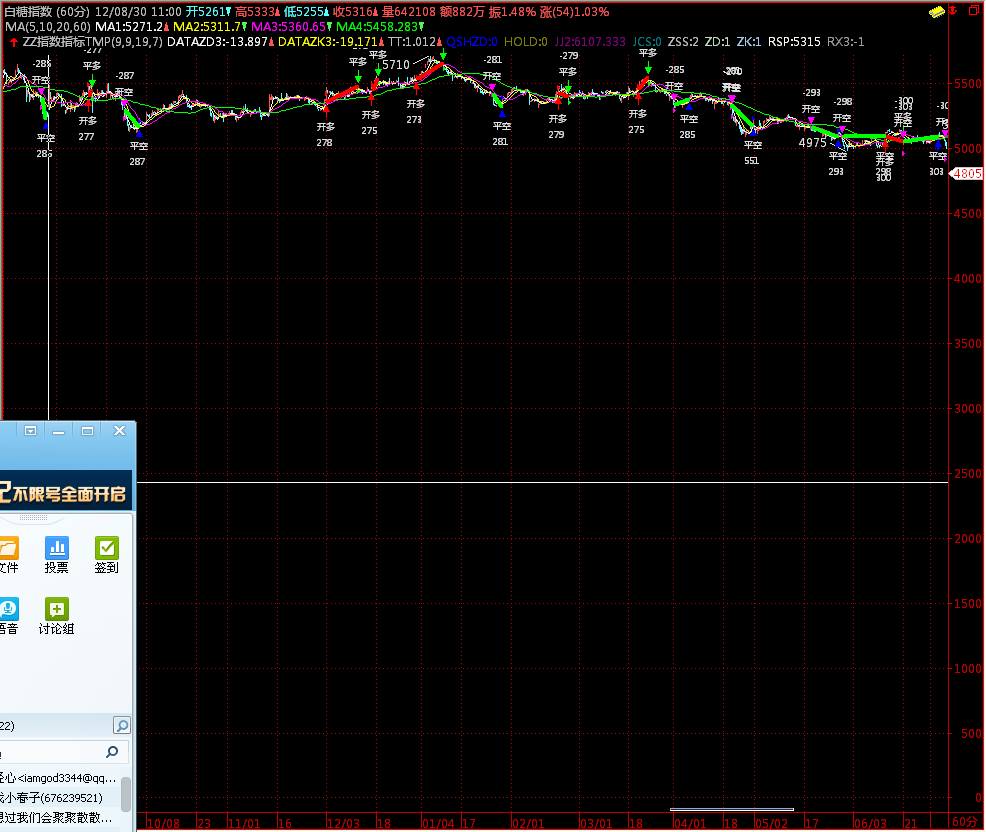Click the member search input field

50,752
